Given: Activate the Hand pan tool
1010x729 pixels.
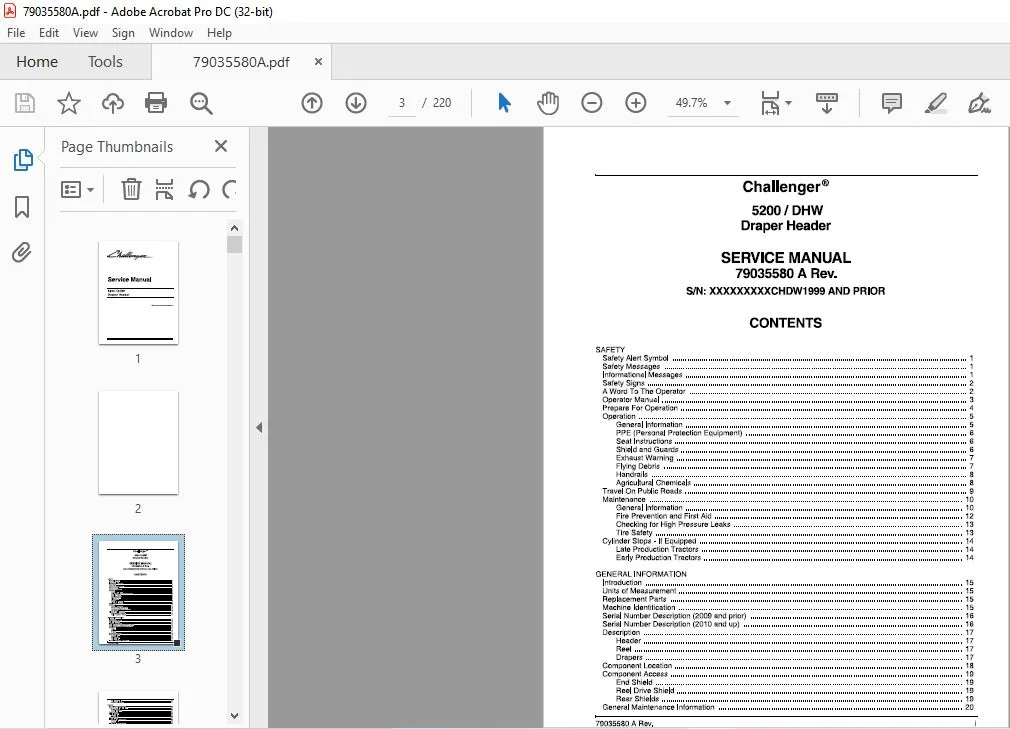Looking at the screenshot, I should [548, 103].
